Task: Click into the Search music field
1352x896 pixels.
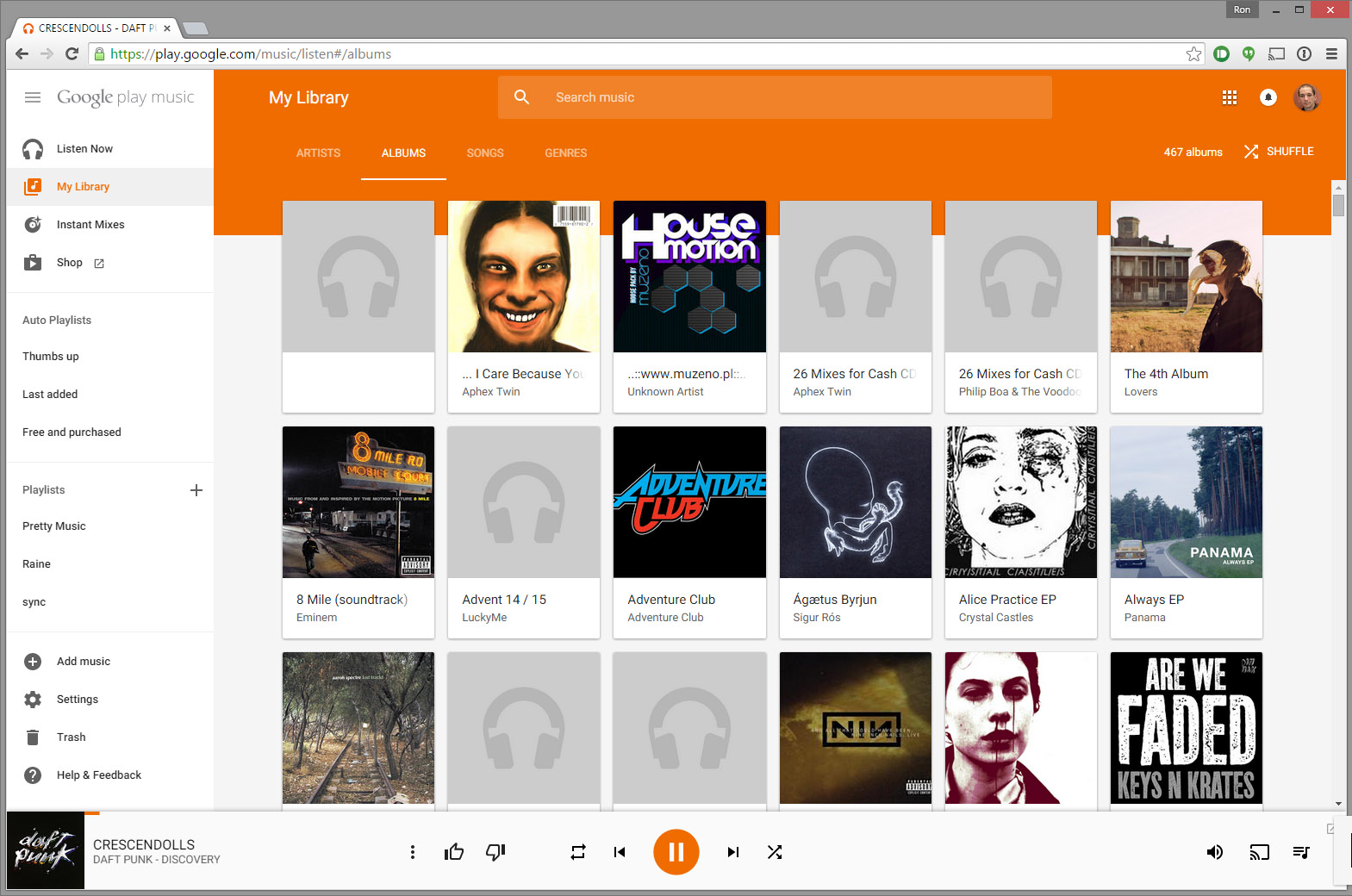Action: click(775, 97)
